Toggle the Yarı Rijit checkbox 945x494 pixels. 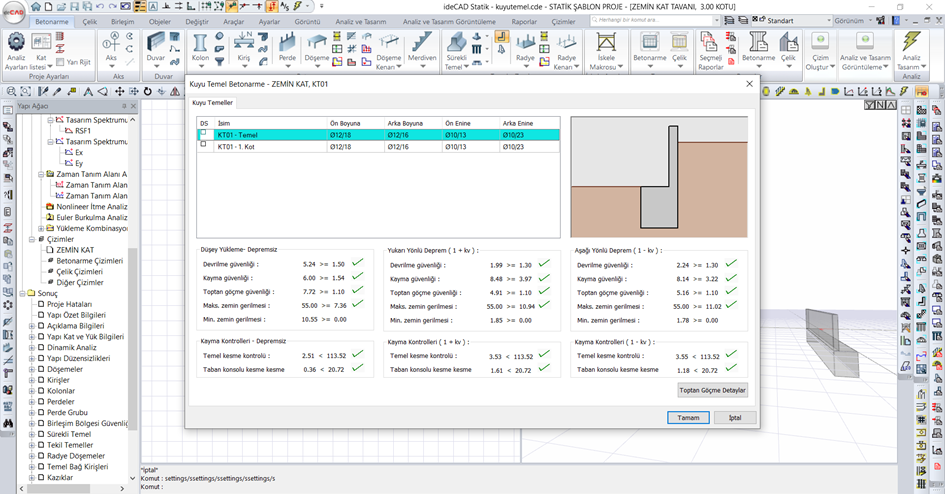pyautogui.click(x=60, y=62)
